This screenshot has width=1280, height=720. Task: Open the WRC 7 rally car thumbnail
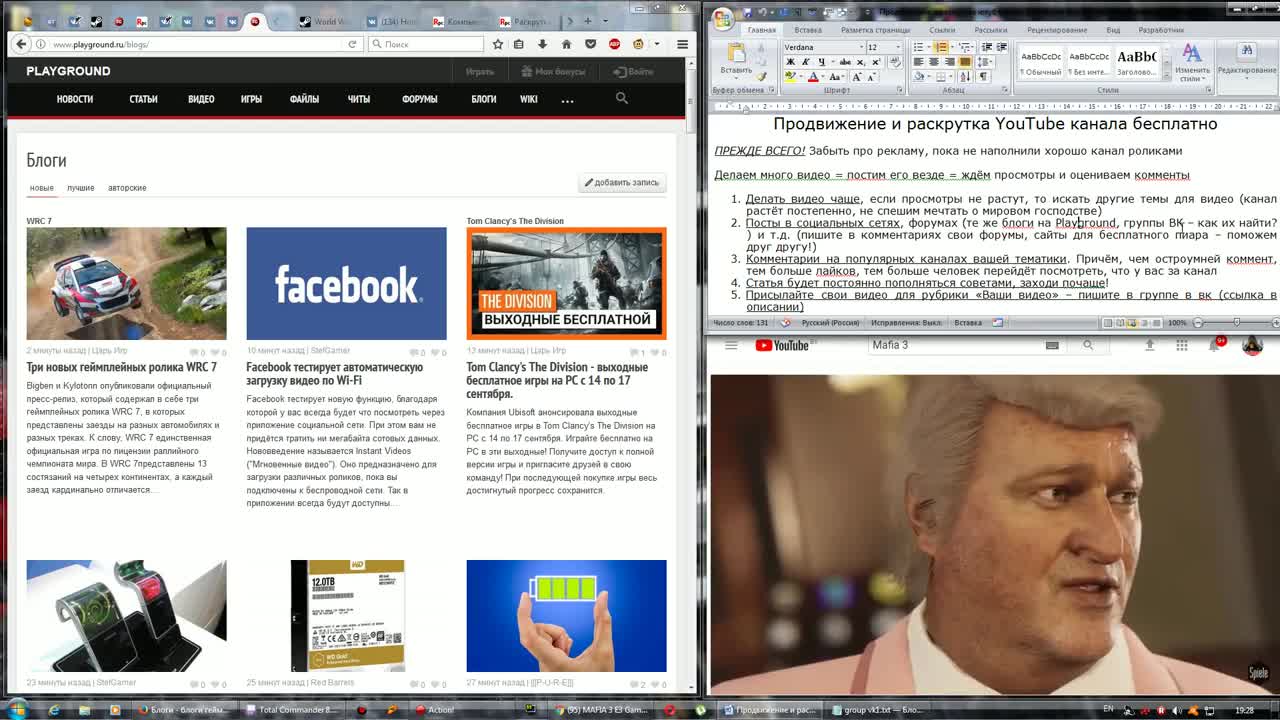click(x=126, y=283)
